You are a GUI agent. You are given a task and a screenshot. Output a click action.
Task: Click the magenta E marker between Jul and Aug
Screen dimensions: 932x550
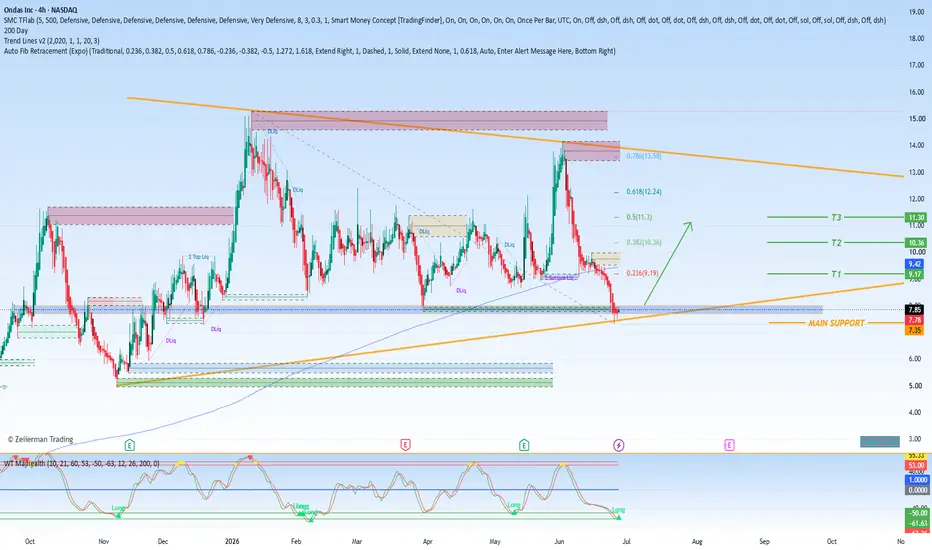(729, 445)
